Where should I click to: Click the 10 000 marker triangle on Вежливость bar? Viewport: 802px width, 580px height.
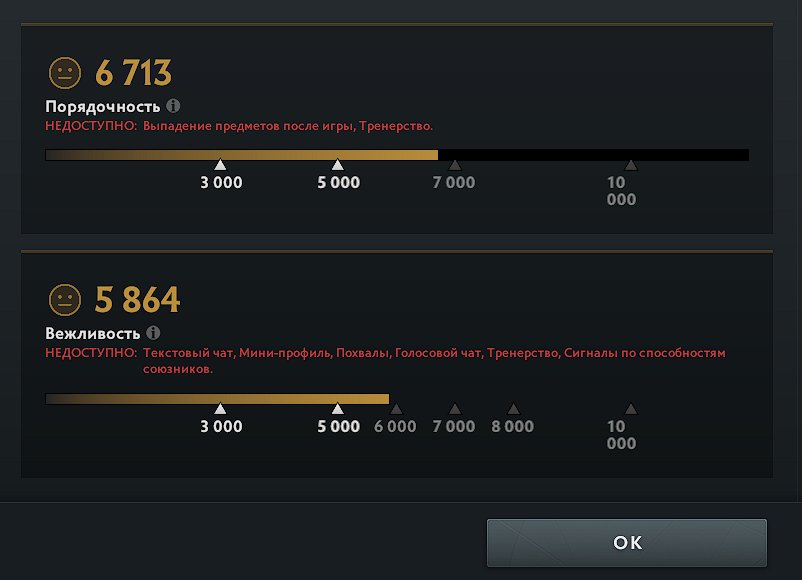(x=631, y=409)
